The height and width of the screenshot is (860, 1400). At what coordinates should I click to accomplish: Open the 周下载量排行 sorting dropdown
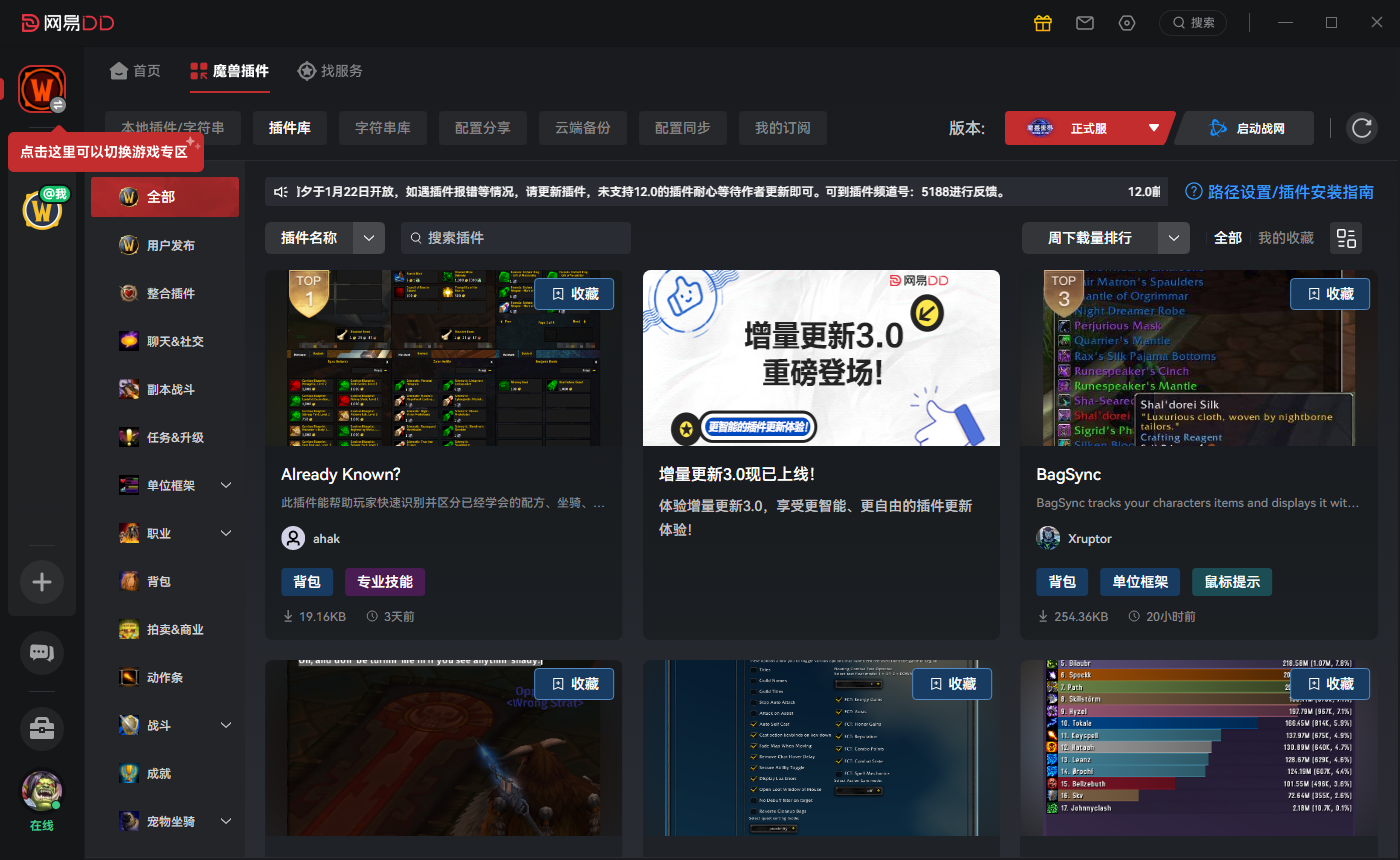(1106, 238)
